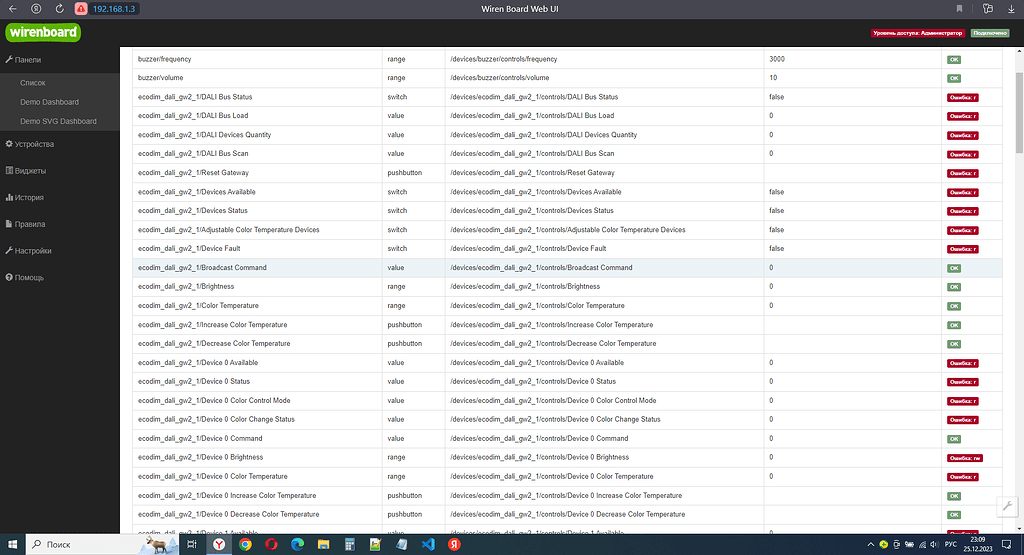This screenshot has height=555, width=1024.
Task: Click the error badge on Reset Gateway row
Action: click(963, 174)
